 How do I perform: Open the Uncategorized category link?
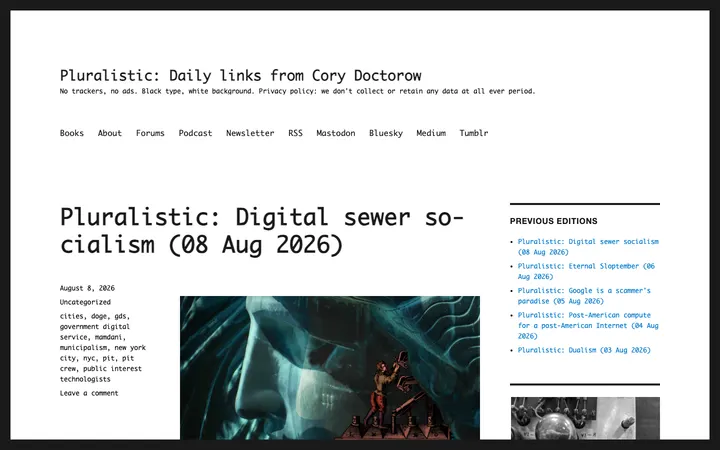click(85, 302)
